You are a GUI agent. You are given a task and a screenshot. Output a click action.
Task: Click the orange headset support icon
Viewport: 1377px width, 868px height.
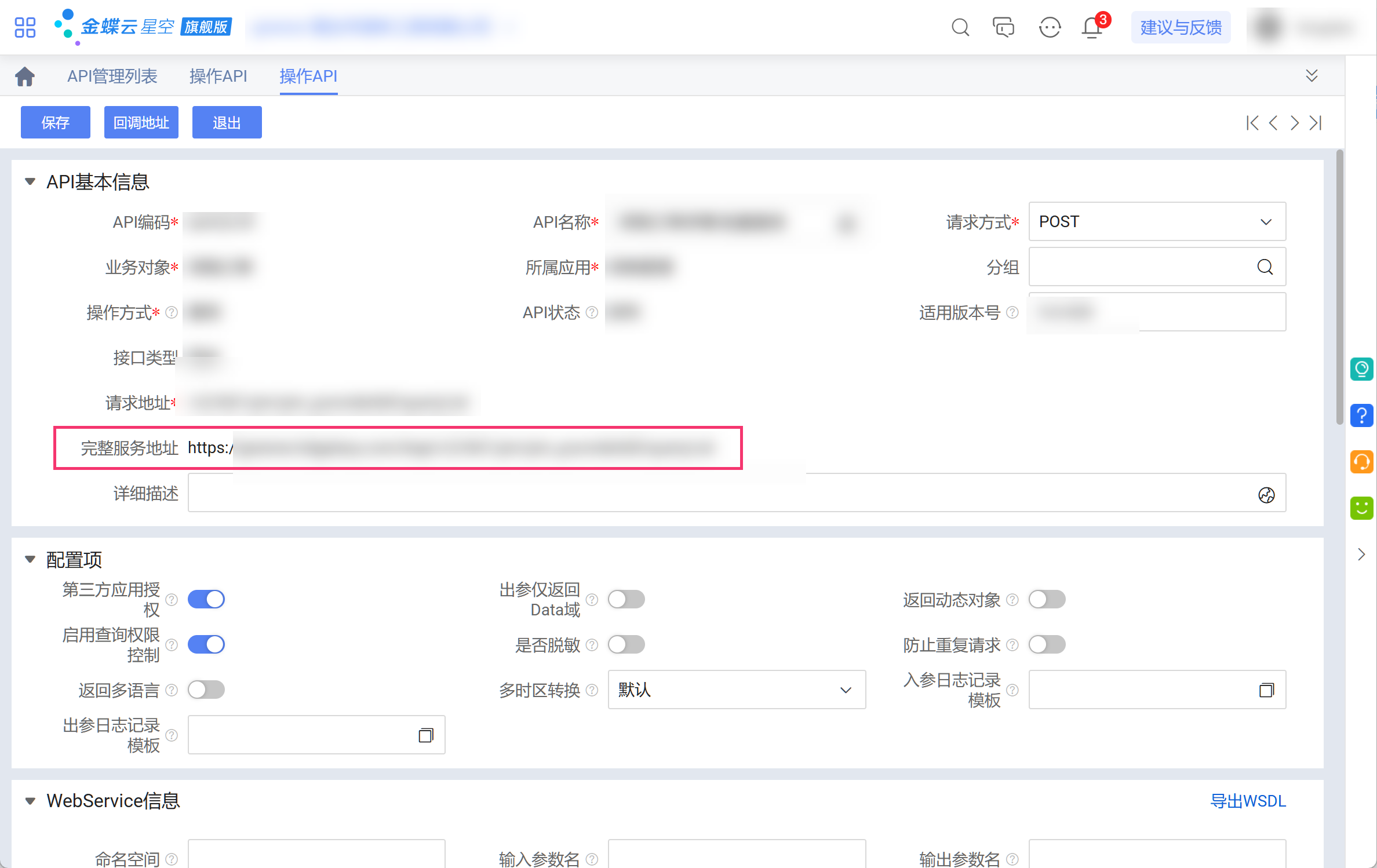pos(1361,462)
